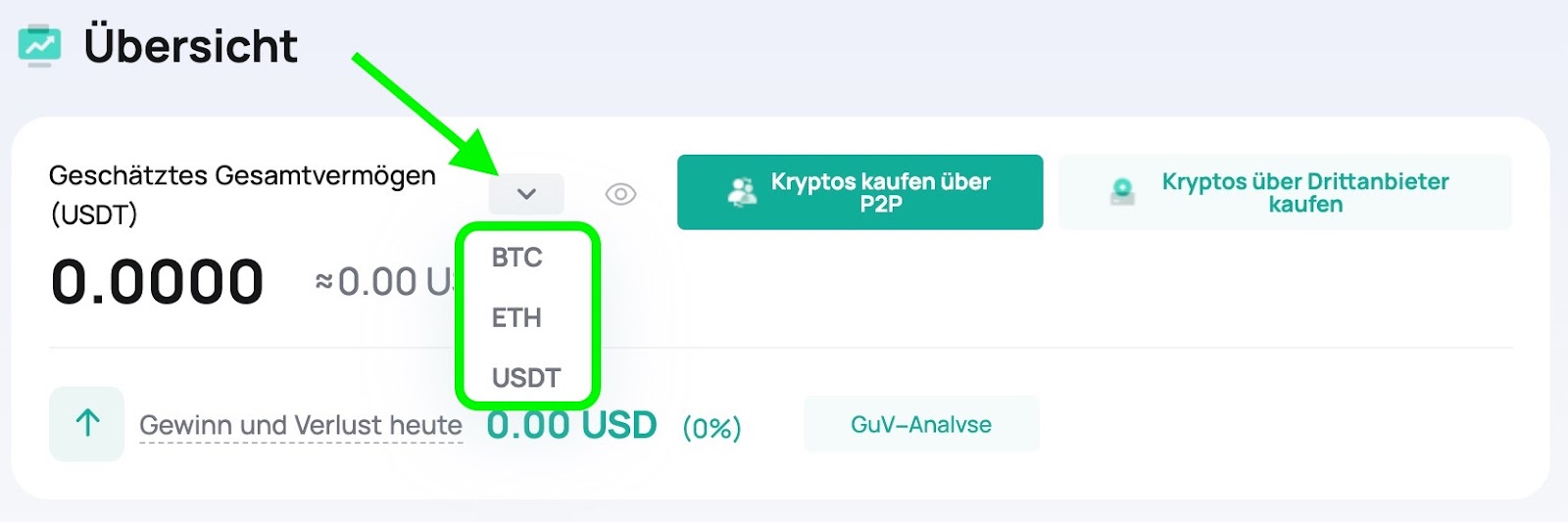1568x522 pixels.
Task: Click the P2P people icon
Action: coord(742,192)
